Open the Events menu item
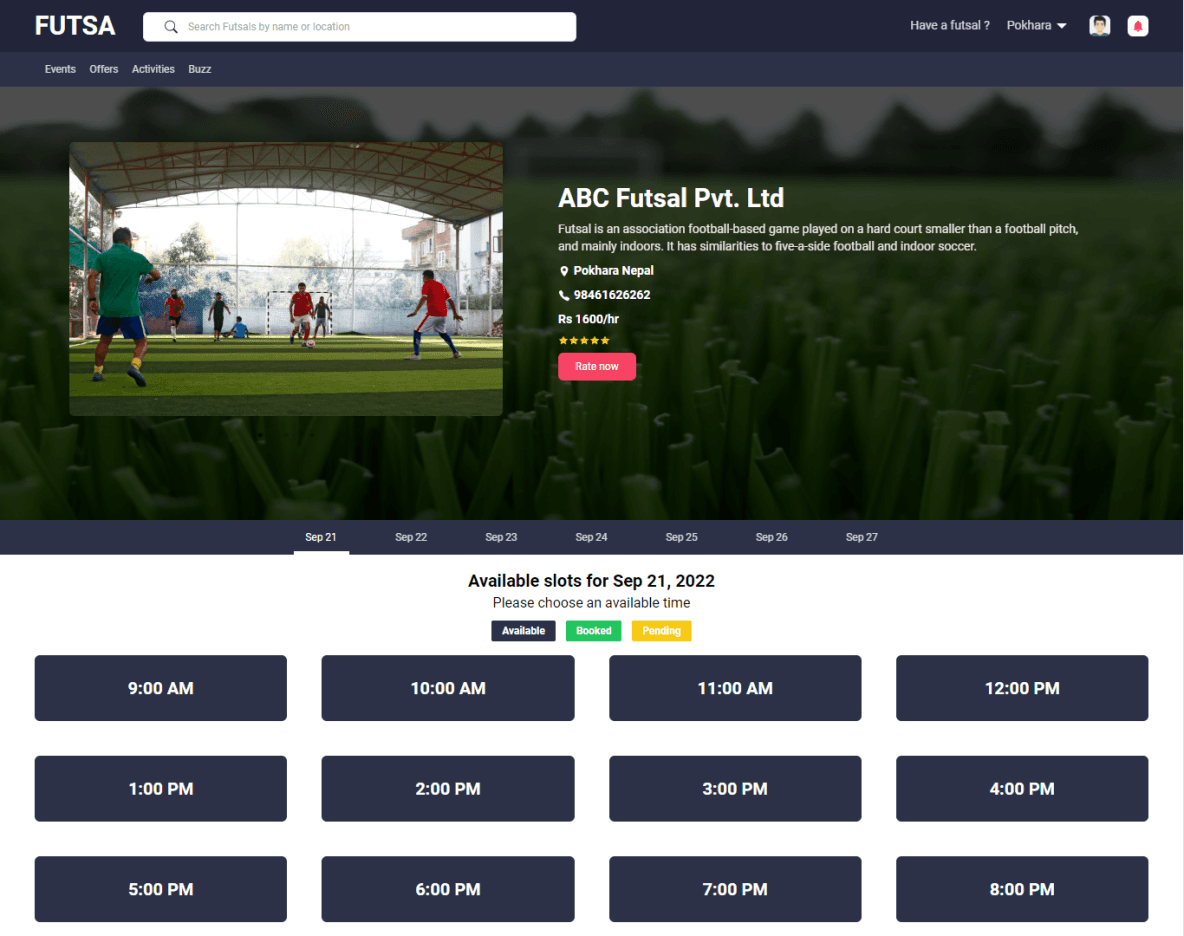The width and height of the screenshot is (1184, 936). point(60,69)
